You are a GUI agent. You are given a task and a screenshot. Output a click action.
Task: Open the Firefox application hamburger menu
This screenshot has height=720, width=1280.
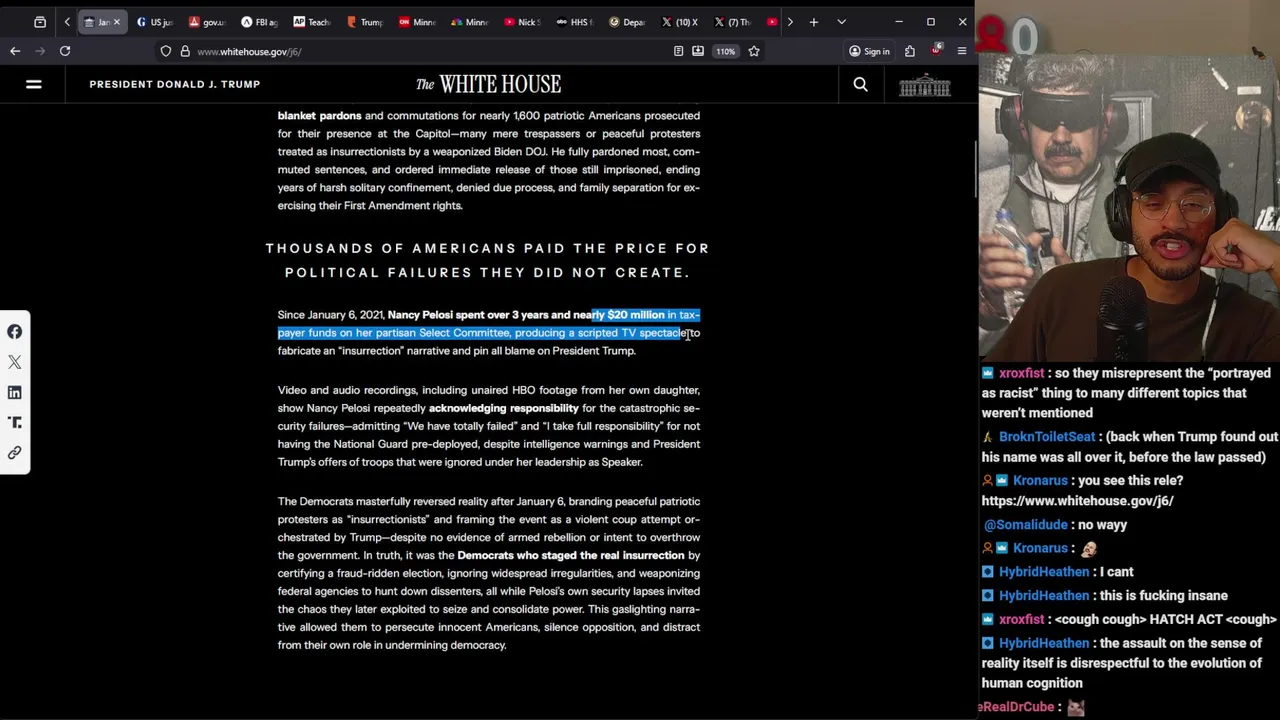click(x=962, y=51)
